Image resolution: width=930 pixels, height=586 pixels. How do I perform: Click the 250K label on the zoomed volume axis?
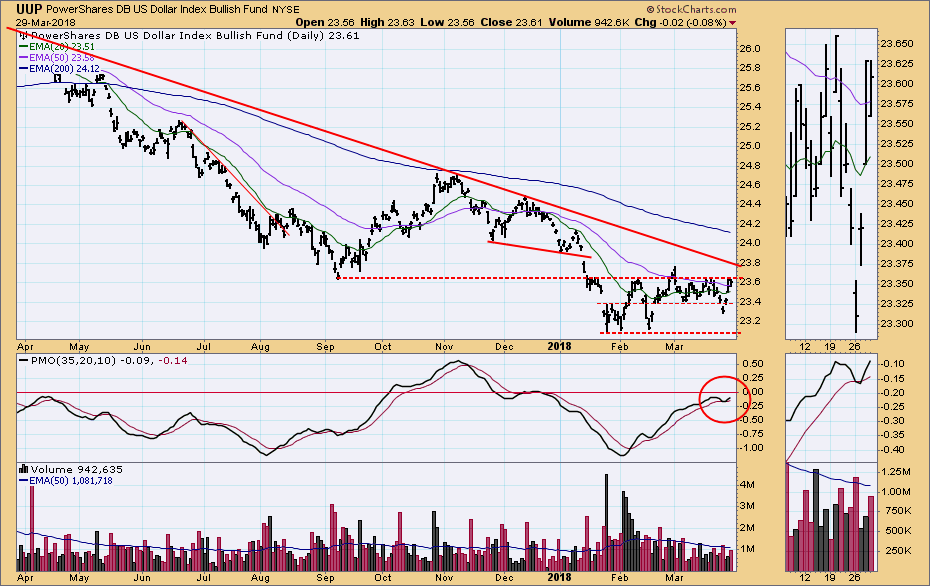(896, 550)
